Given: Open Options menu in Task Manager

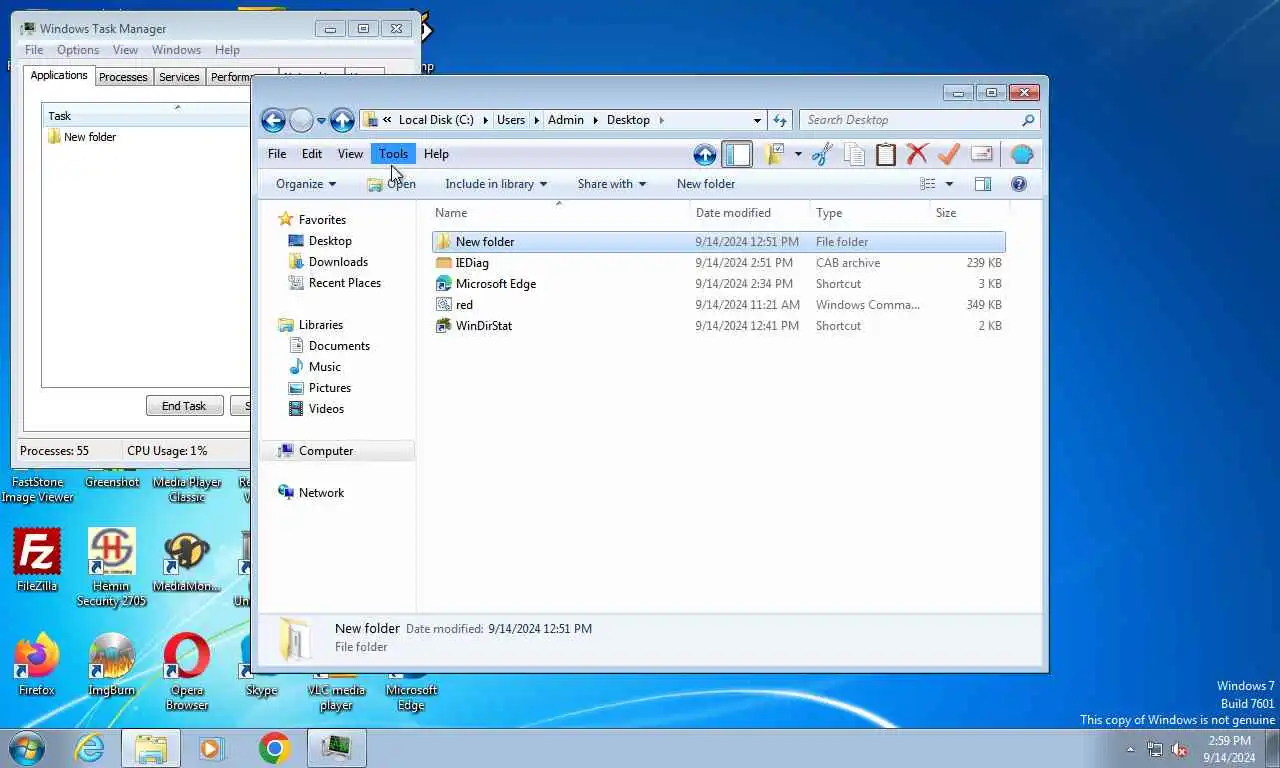Looking at the screenshot, I should (x=78, y=50).
